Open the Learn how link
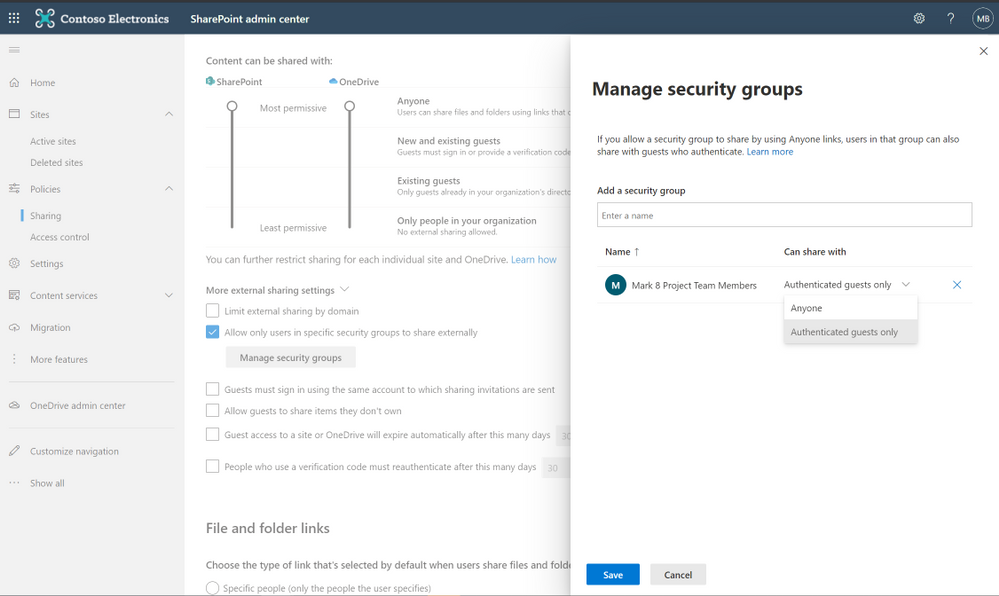Viewport: 999px width, 596px height. coord(533,259)
